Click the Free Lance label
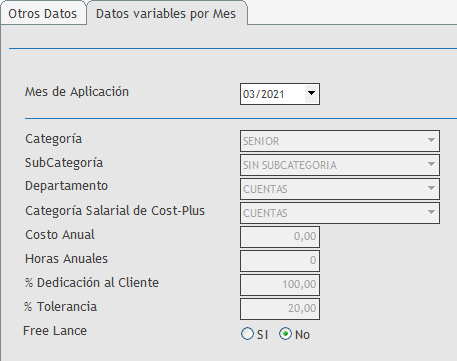The image size is (457, 361). tap(55, 331)
